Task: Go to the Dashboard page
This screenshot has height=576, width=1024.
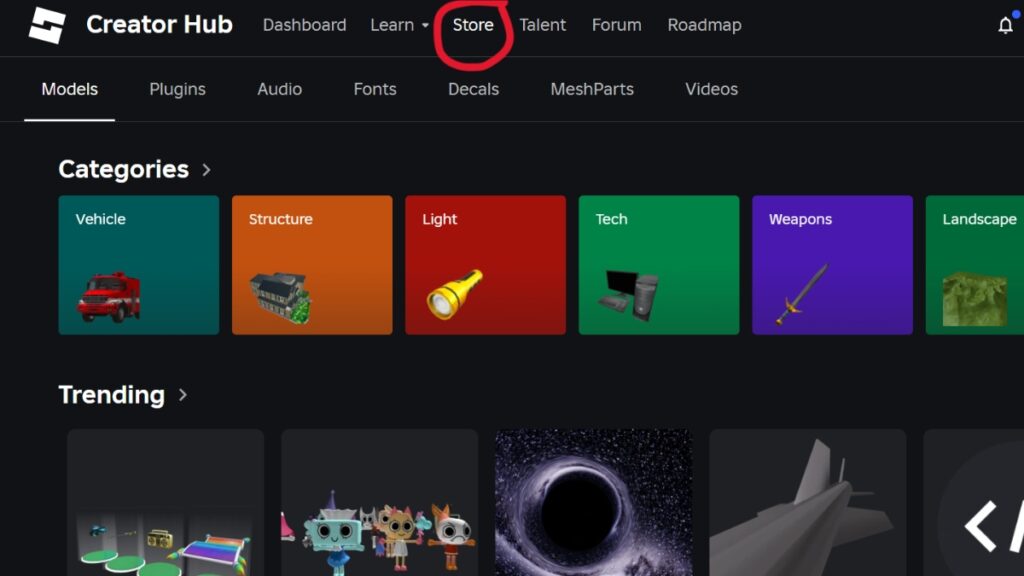Action: point(304,25)
